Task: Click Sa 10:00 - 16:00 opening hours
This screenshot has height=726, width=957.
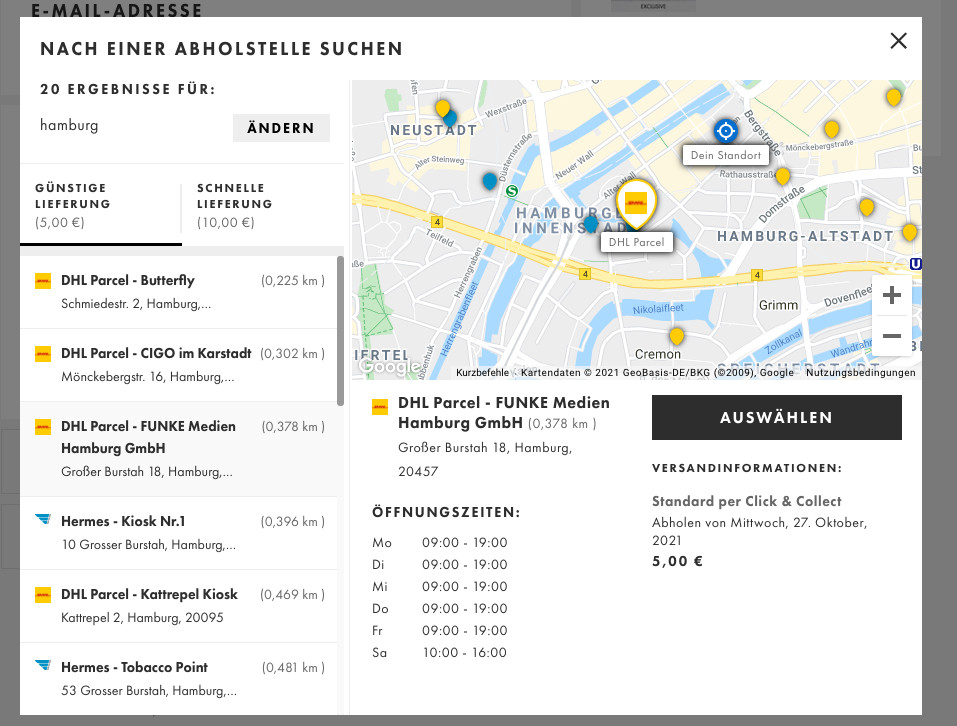Action: 439,652
